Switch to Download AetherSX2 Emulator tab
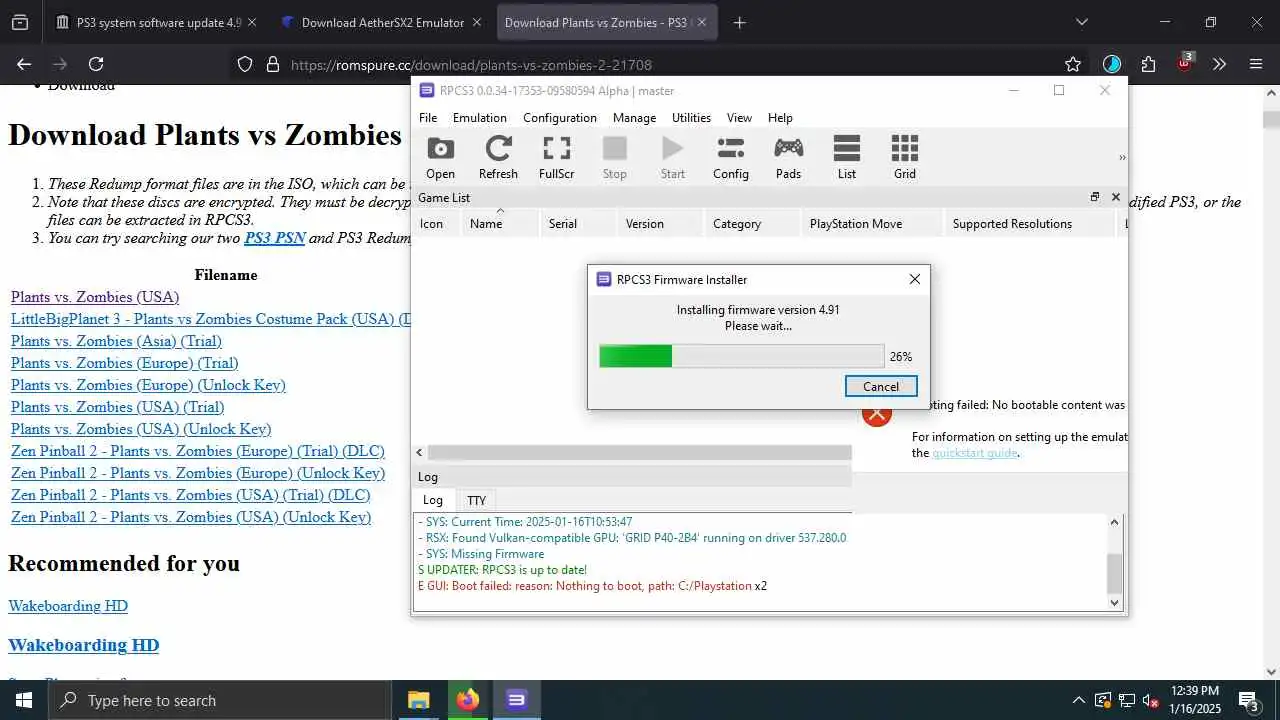Screen dimensions: 1280x720 [382, 22]
